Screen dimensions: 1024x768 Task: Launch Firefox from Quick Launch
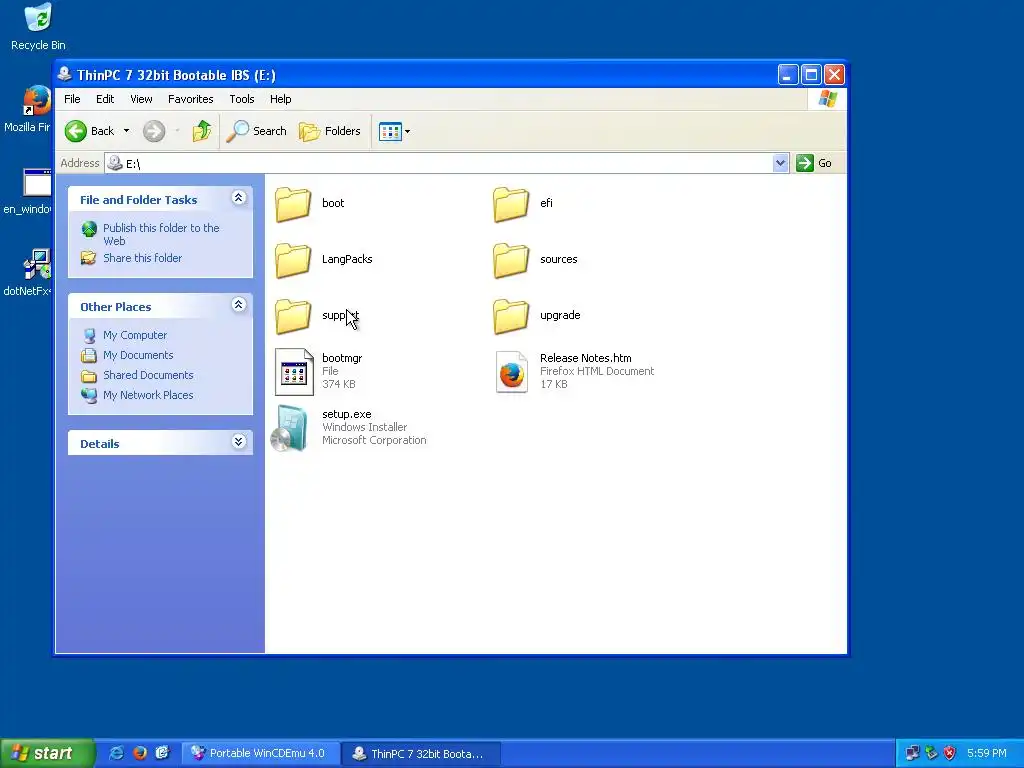tap(140, 753)
